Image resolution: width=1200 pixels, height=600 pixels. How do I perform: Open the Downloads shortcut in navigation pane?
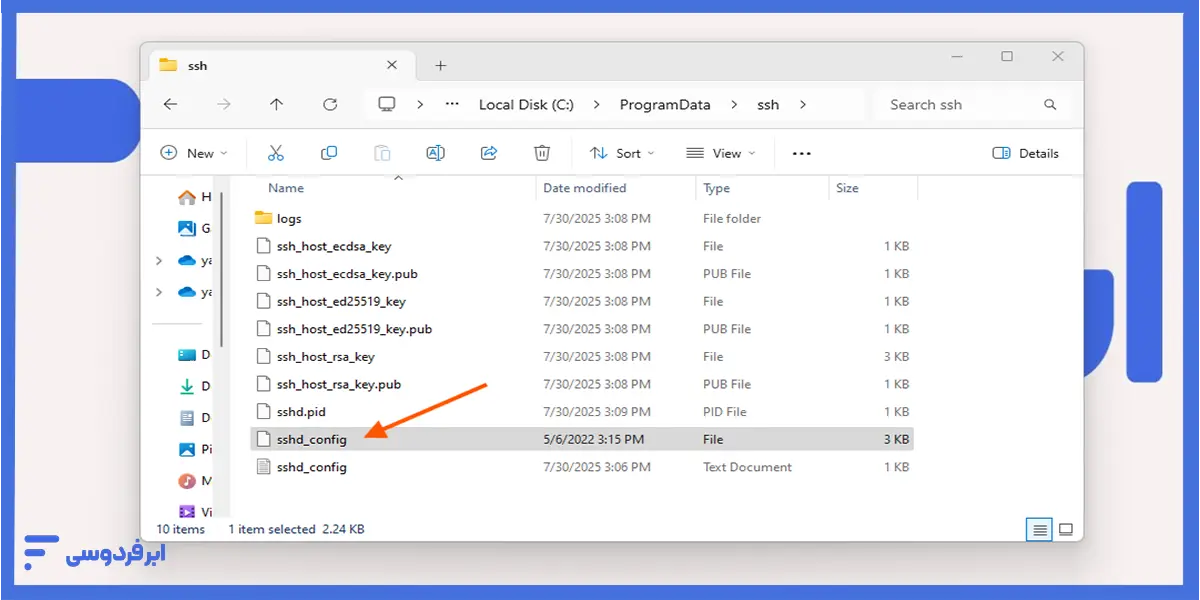(x=194, y=386)
